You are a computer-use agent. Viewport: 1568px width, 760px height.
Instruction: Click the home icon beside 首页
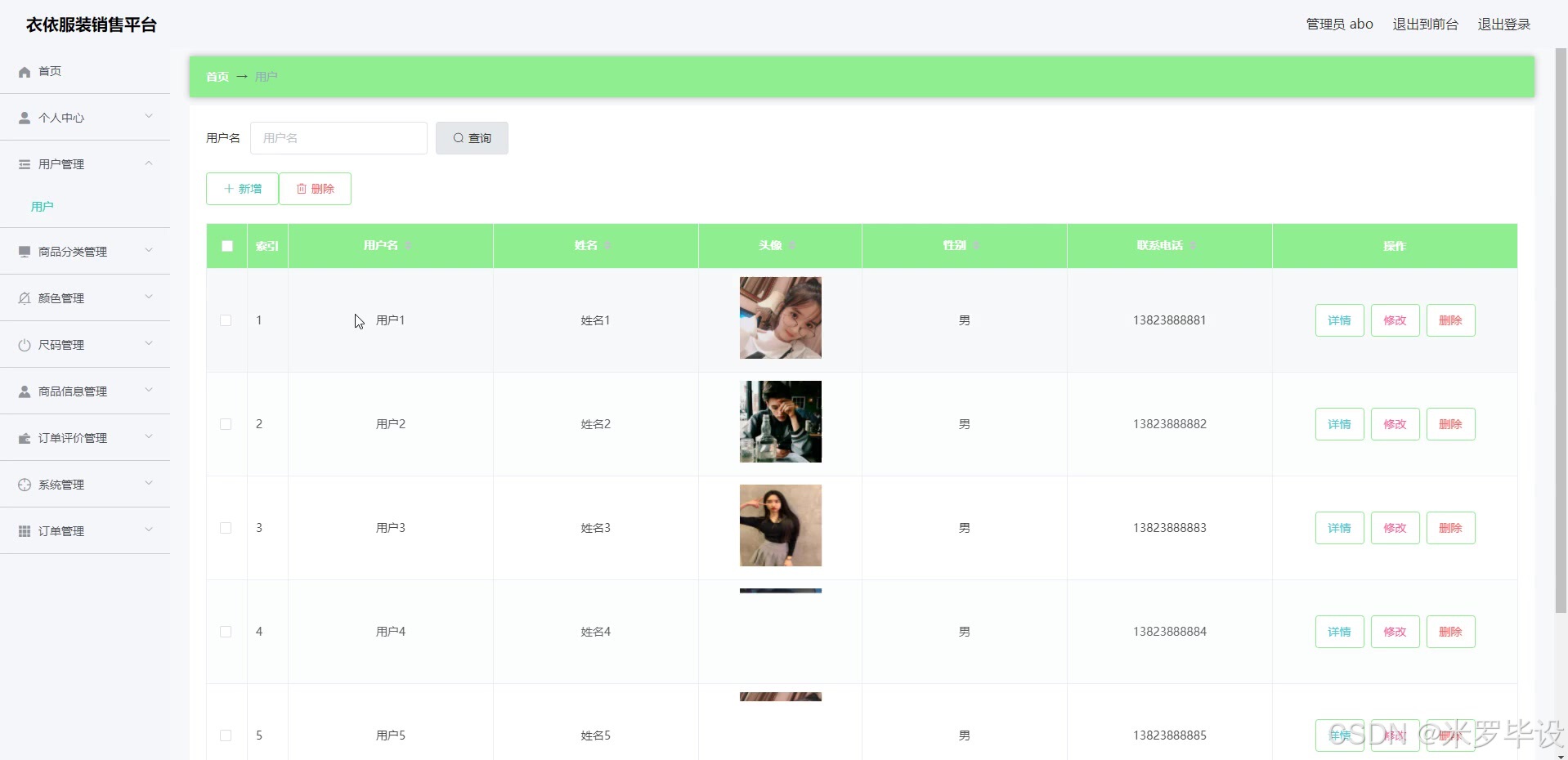[25, 72]
